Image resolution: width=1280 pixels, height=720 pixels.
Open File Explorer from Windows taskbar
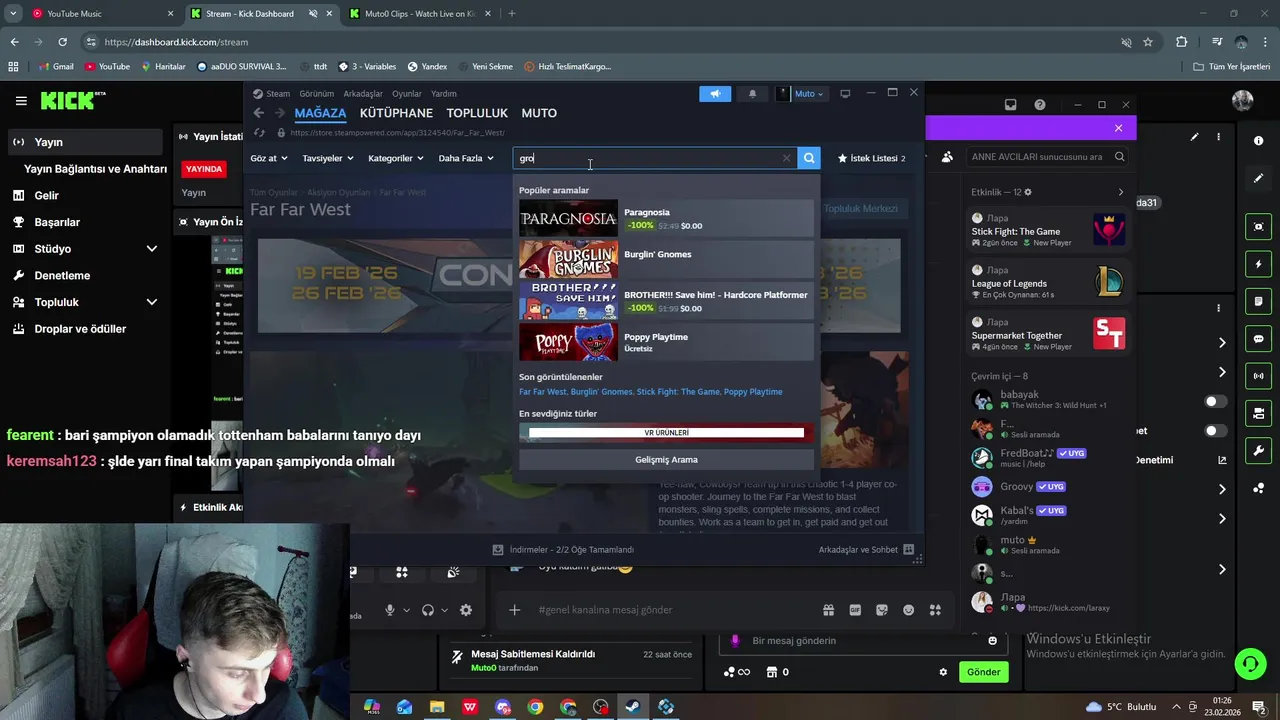pos(437,707)
